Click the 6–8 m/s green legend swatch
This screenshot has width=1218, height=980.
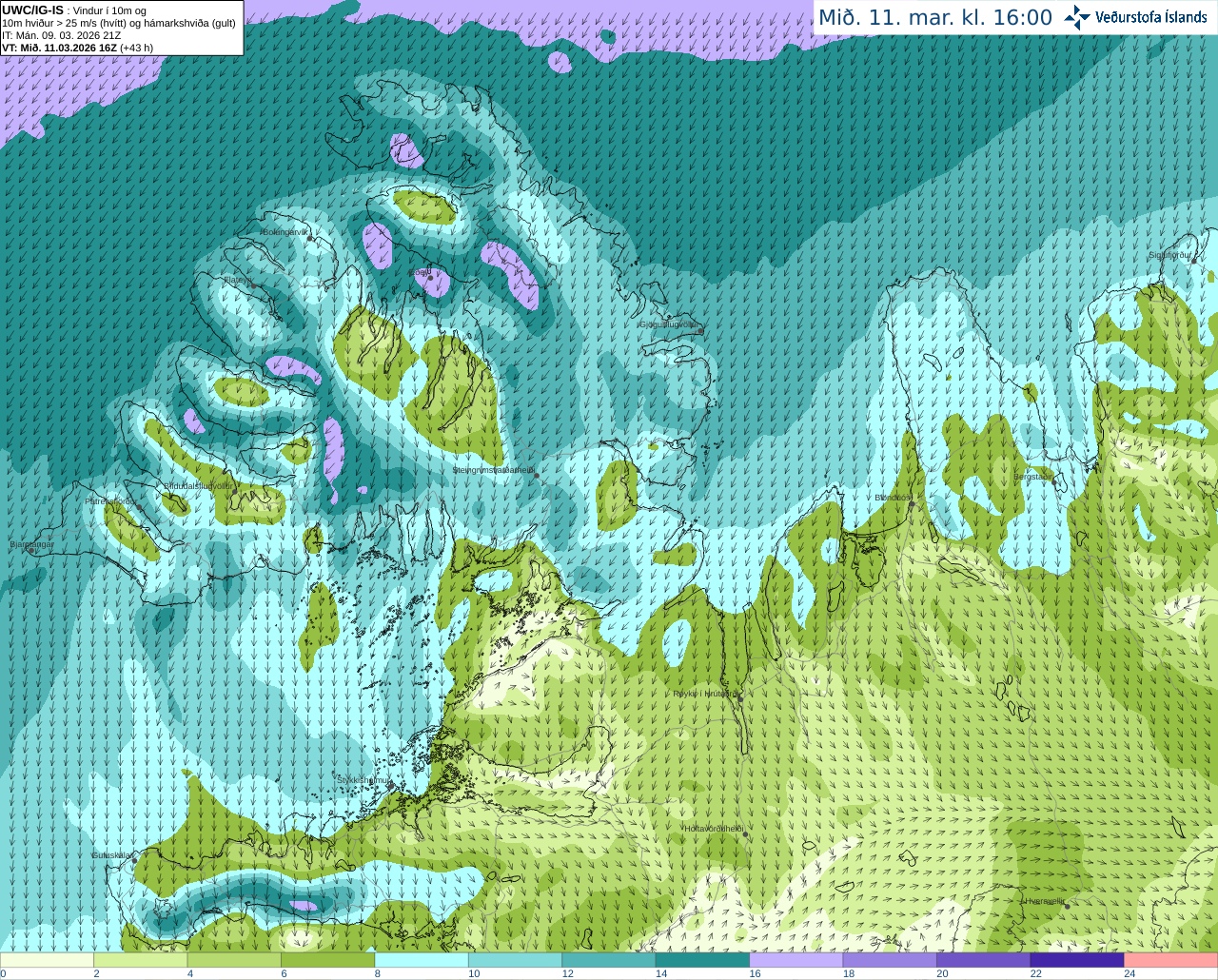tap(328, 959)
